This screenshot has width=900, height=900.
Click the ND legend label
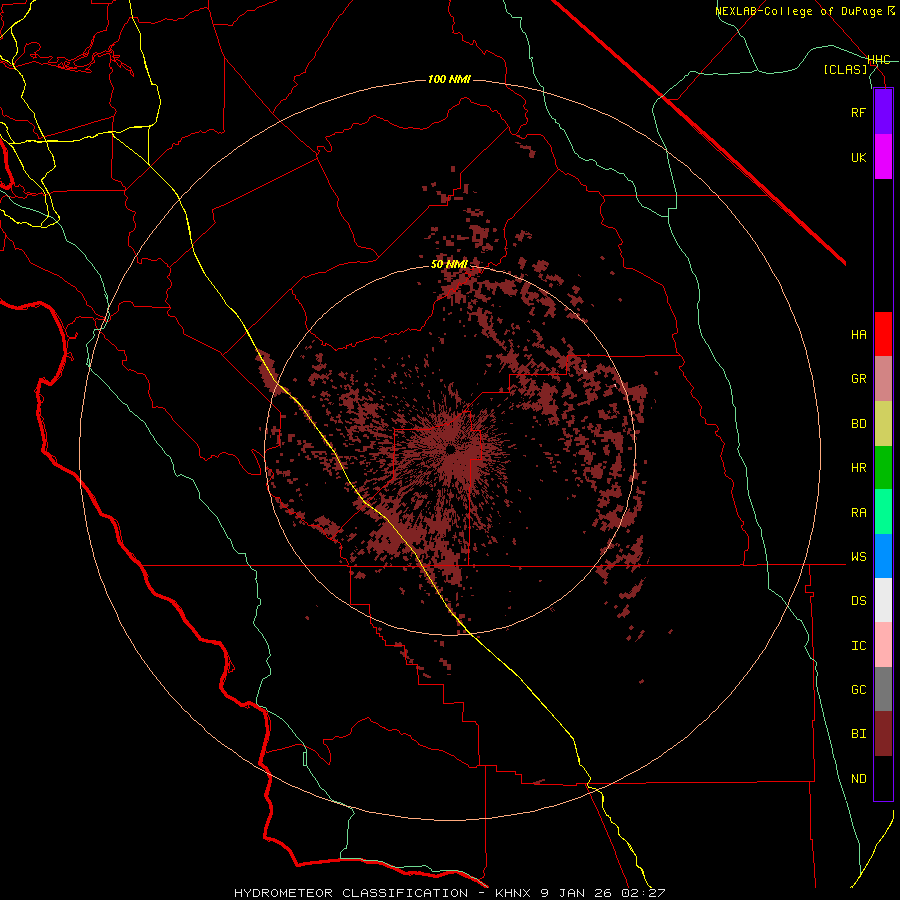(x=858, y=779)
